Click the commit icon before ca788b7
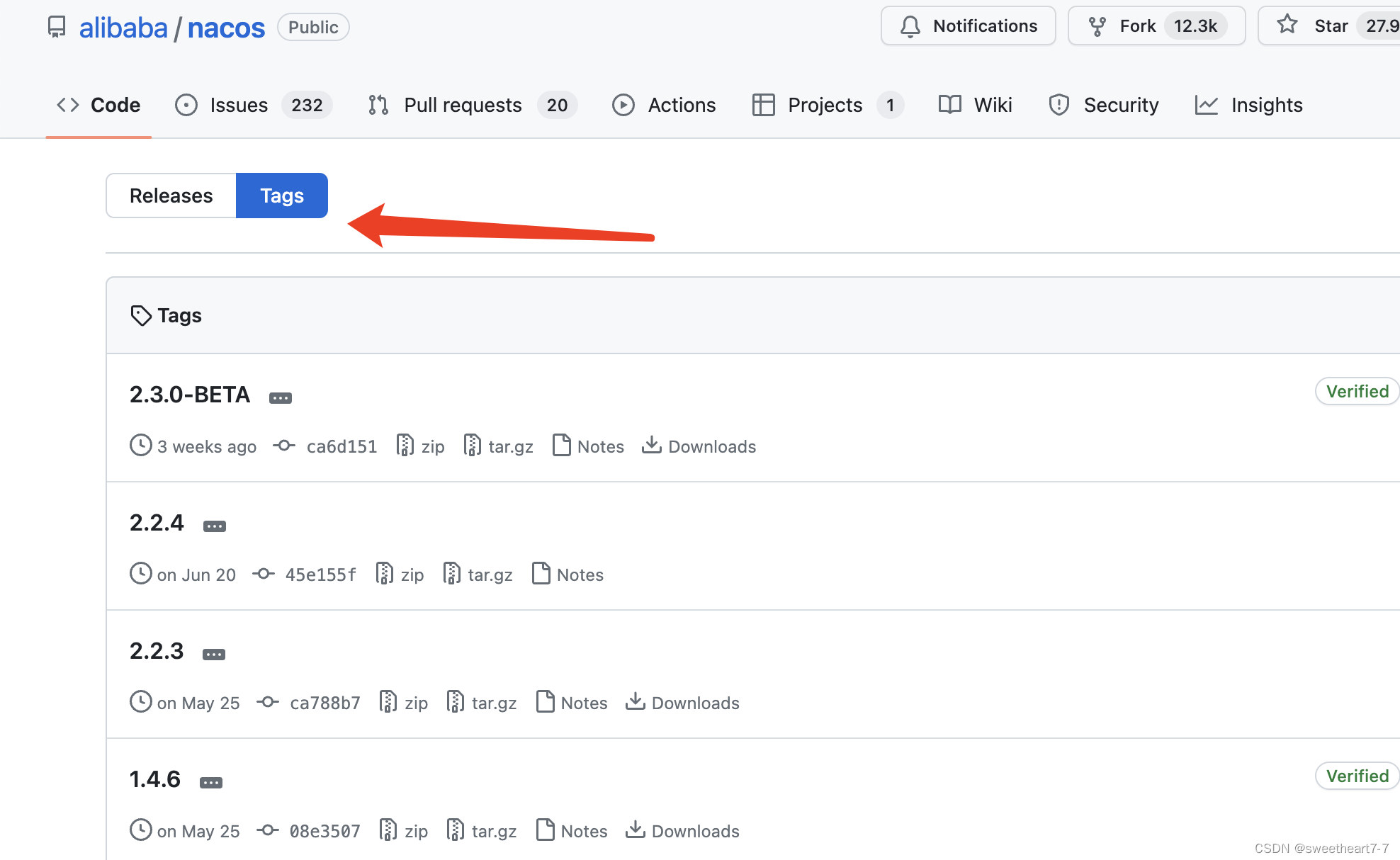1400x860 pixels. (268, 702)
